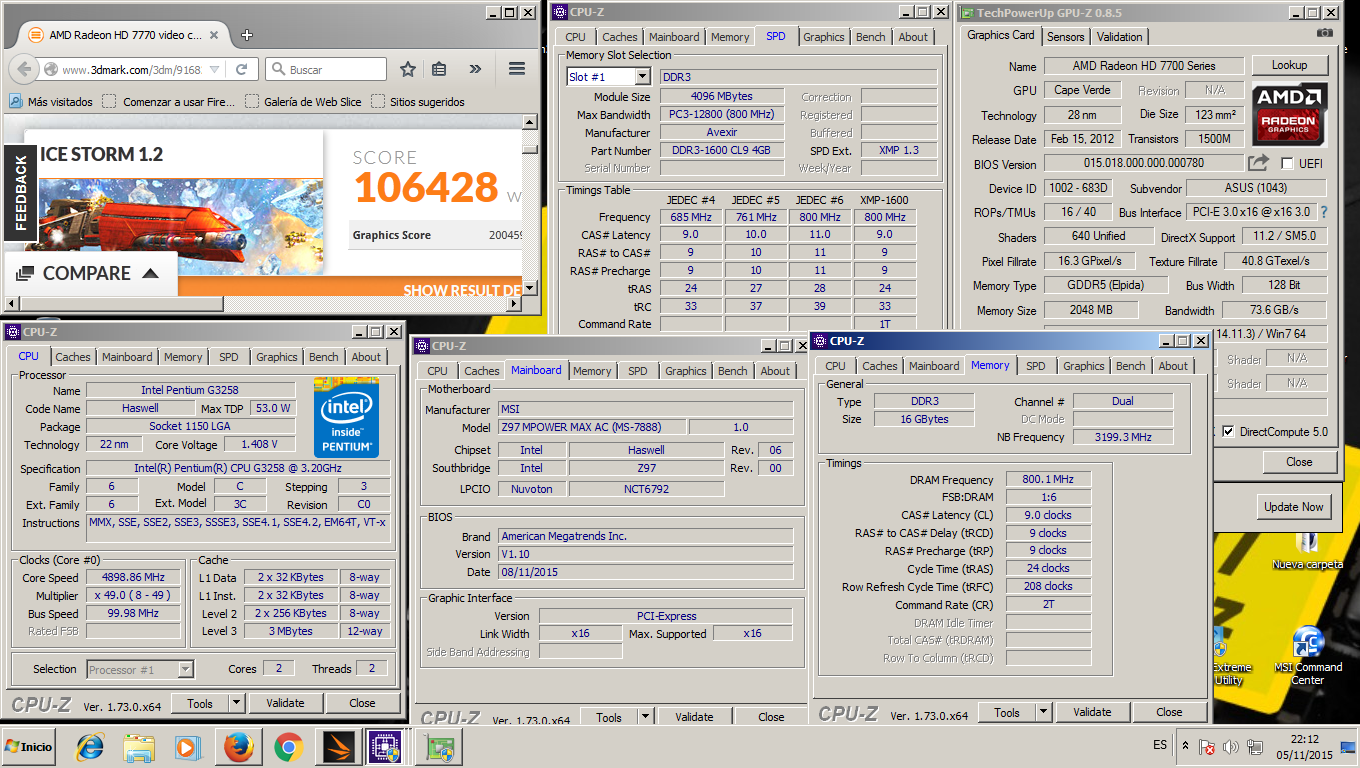
Task: Click the Firefox URL address field
Action: (x=134, y=69)
